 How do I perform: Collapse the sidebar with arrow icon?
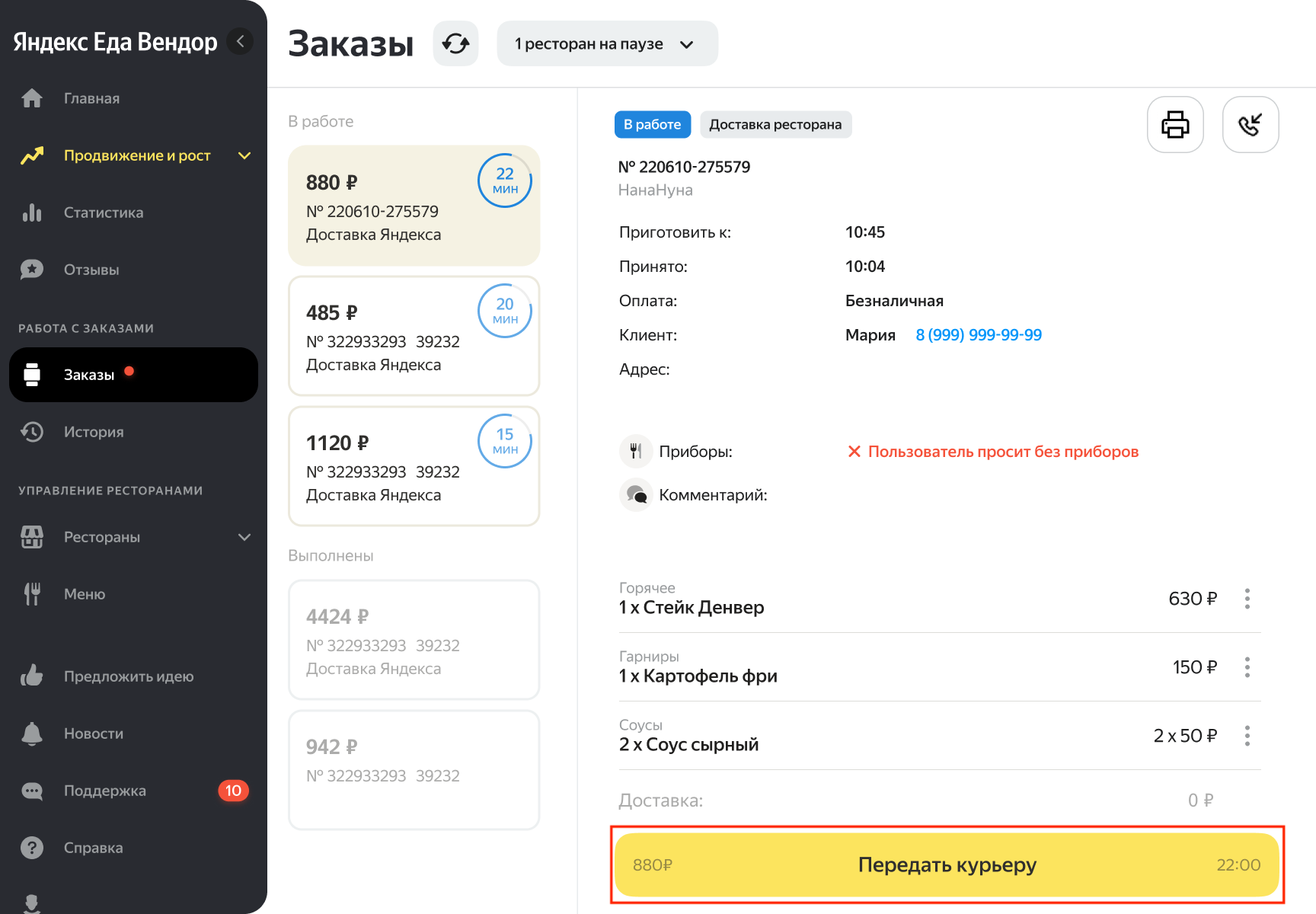(x=241, y=41)
